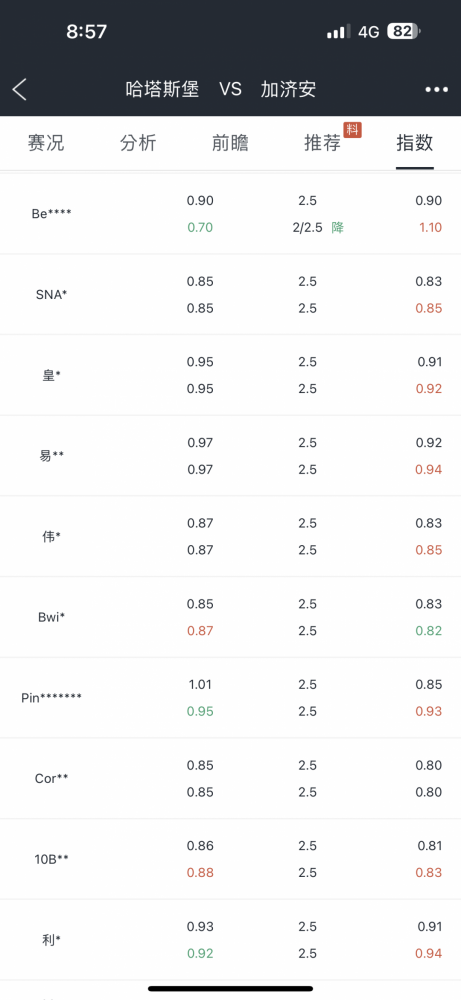The image size is (461, 1000).
Task: Open the 推荐 tab
Action: [323, 143]
